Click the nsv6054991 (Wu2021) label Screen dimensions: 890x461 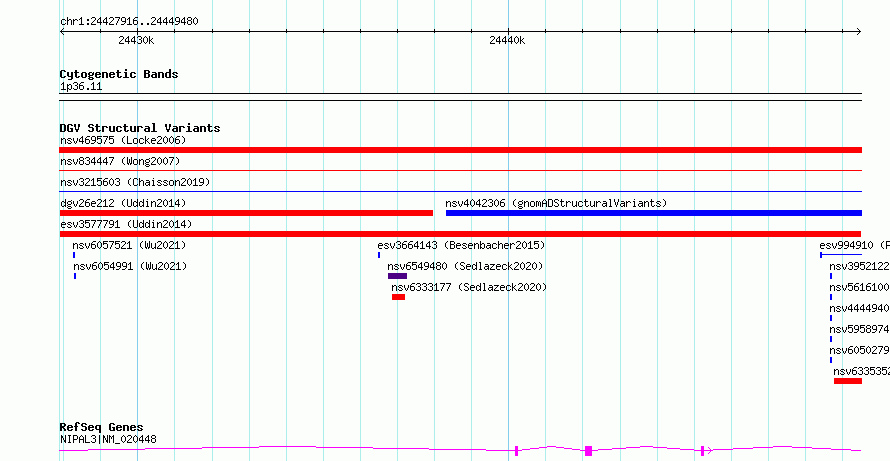click(130, 266)
